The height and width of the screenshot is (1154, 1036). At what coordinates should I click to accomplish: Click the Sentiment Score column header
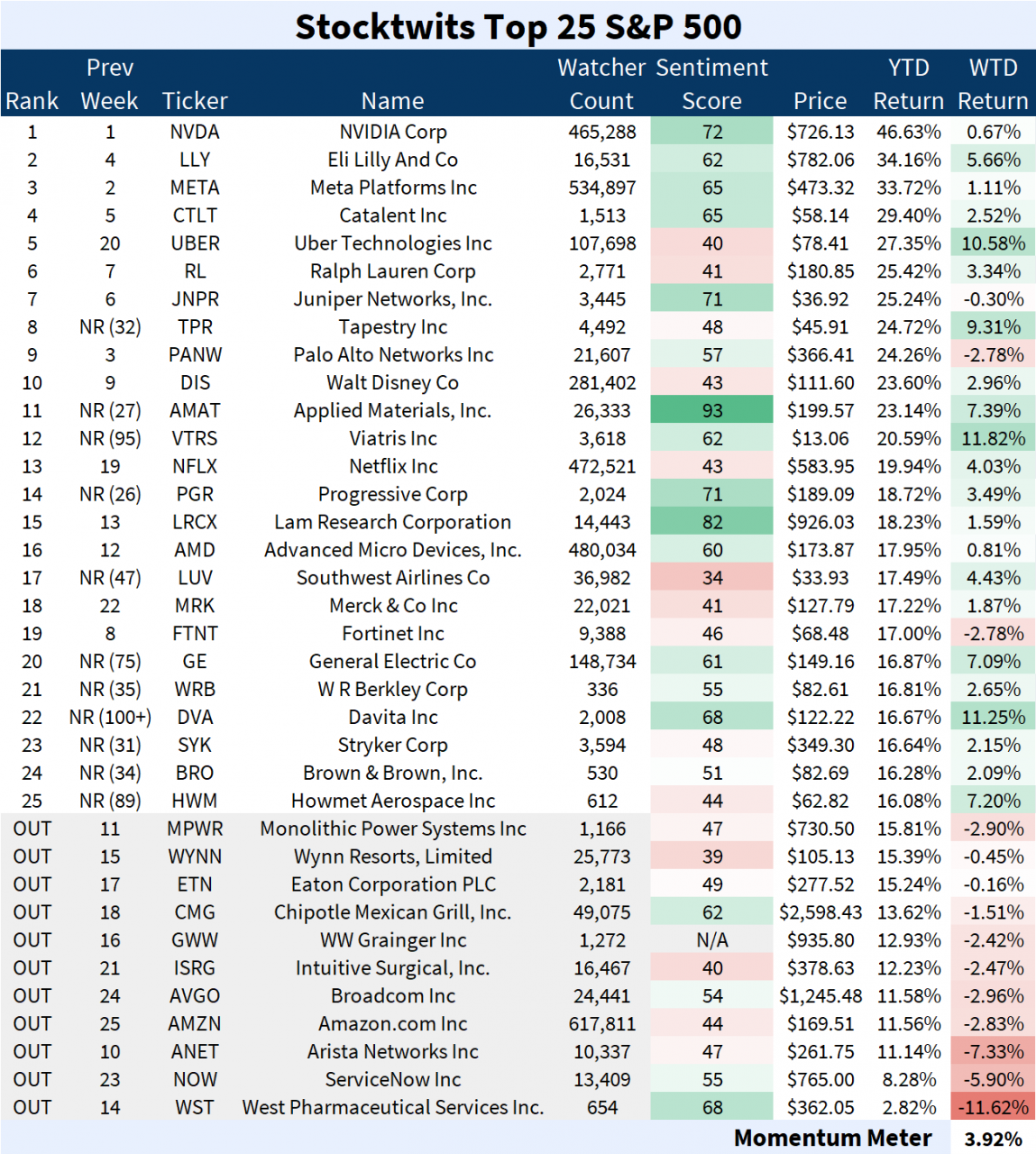(711, 83)
